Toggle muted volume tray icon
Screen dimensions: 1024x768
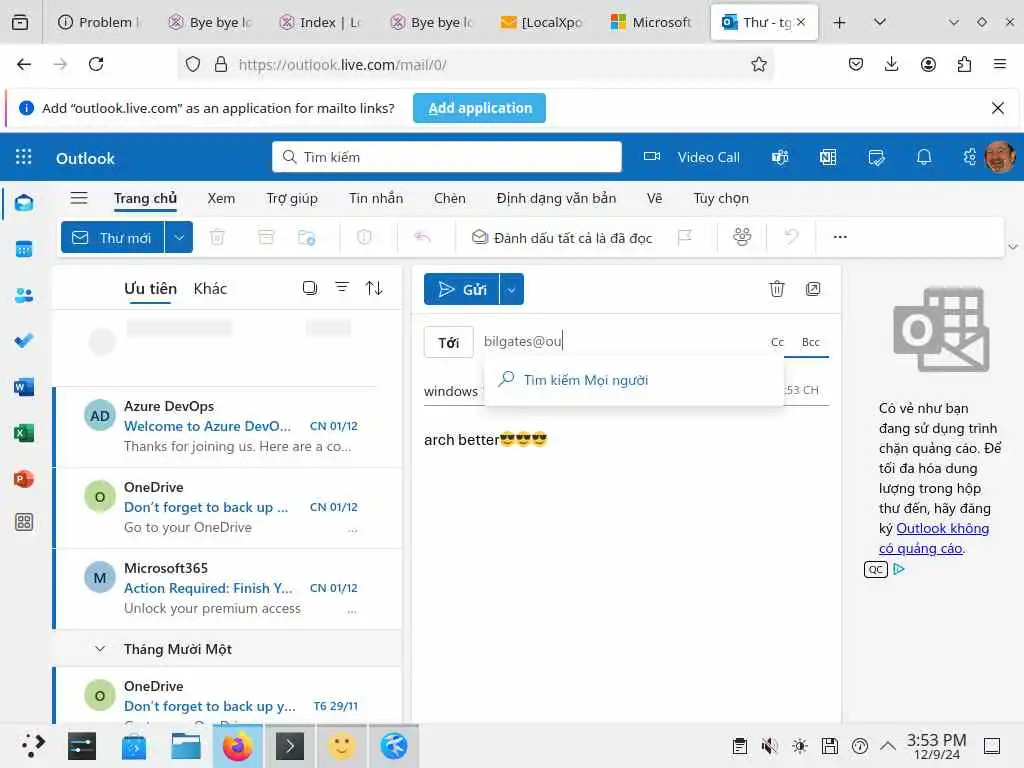click(x=769, y=746)
